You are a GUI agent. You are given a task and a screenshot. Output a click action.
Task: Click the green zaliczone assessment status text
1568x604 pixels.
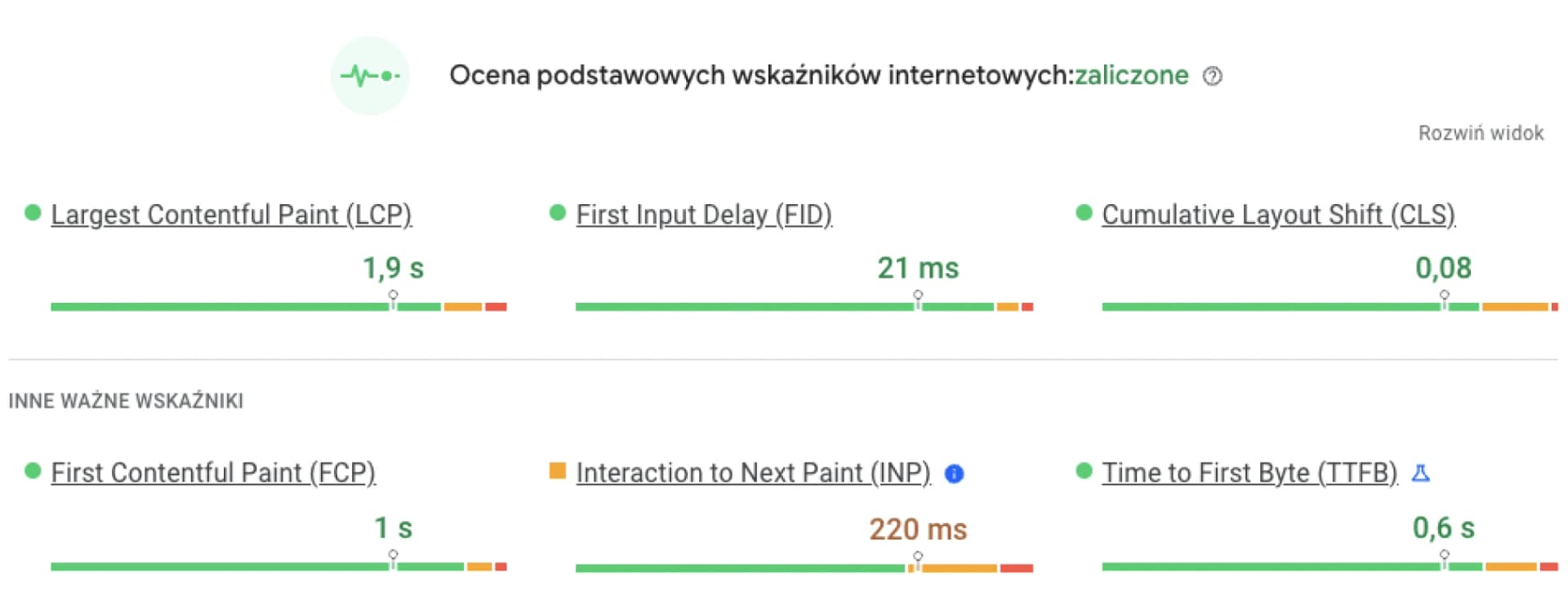tap(1131, 75)
